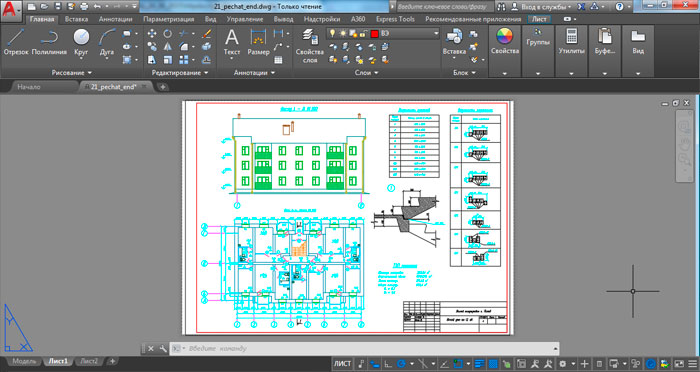Toggle ortho mode in status bar
This screenshot has width=700, height=372.
[388, 364]
